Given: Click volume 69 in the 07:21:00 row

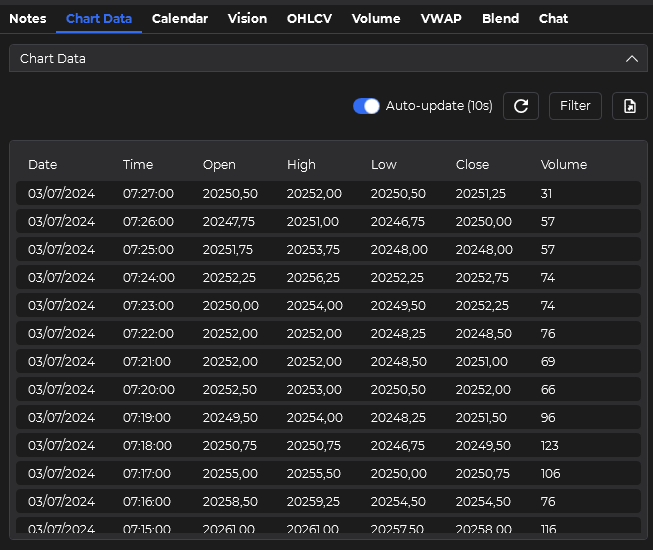Looking at the screenshot, I should [548, 361].
